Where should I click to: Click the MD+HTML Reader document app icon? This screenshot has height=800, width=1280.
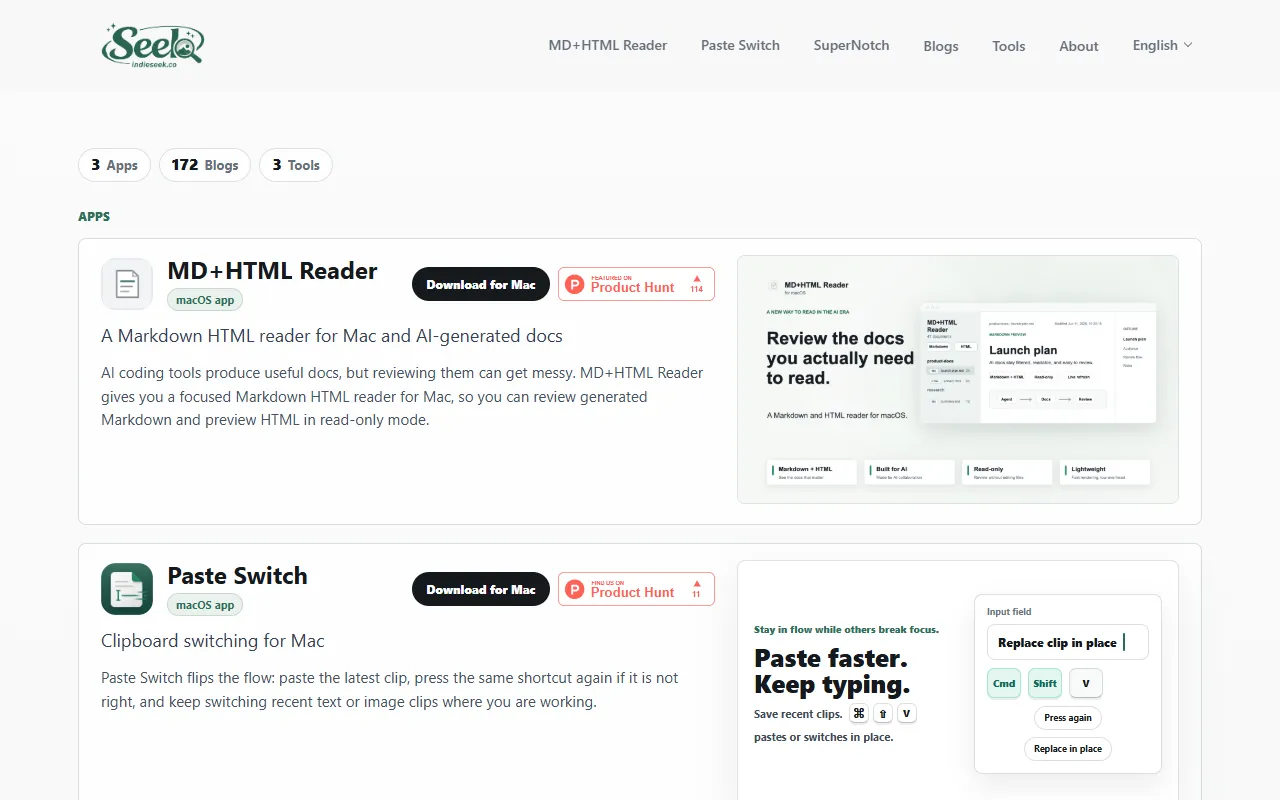127,284
